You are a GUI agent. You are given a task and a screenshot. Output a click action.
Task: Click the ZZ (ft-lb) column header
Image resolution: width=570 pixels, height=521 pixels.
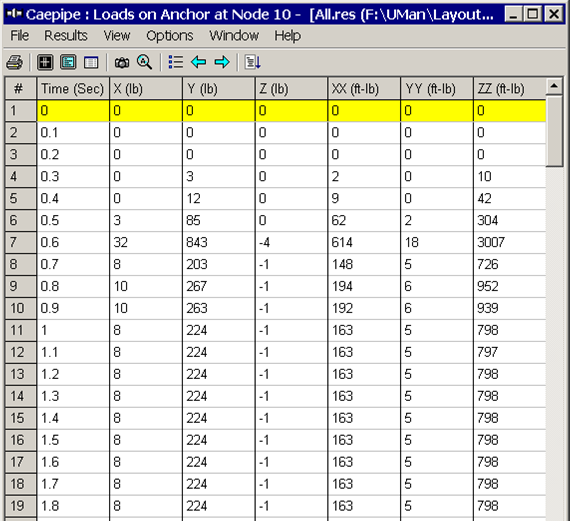point(509,89)
